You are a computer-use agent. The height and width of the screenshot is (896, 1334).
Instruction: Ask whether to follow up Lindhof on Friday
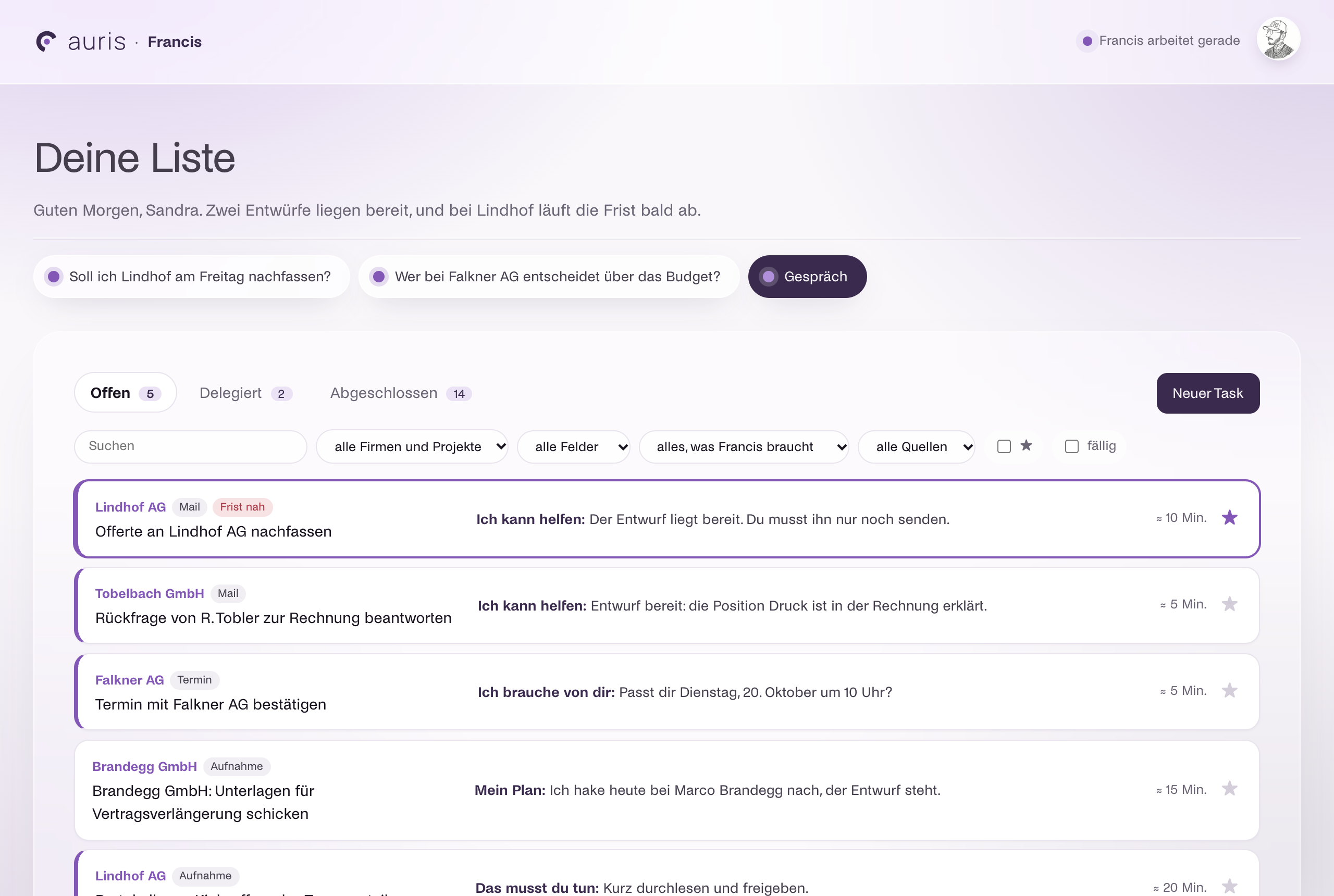click(191, 277)
